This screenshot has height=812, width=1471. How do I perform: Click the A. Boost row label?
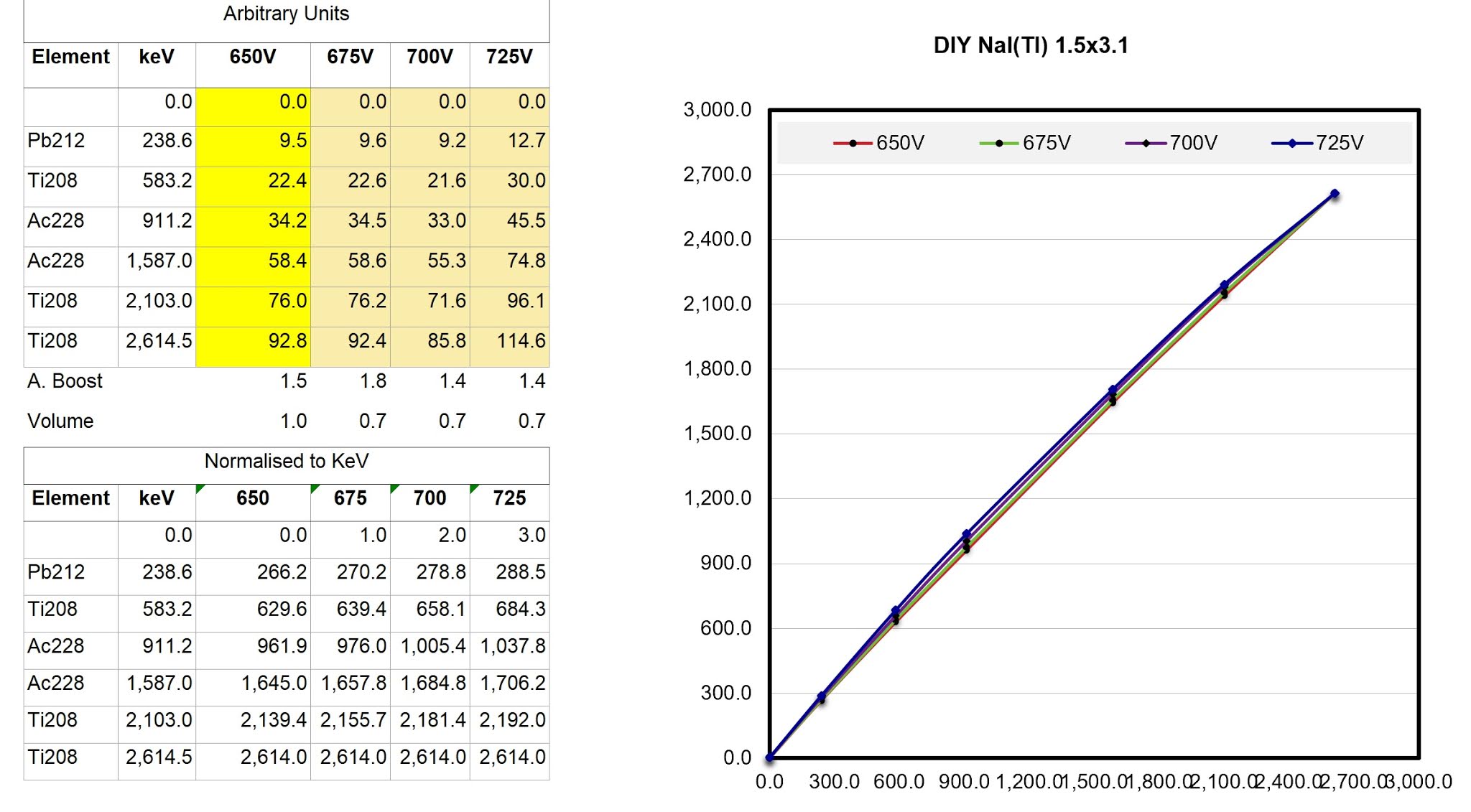pyautogui.click(x=64, y=381)
